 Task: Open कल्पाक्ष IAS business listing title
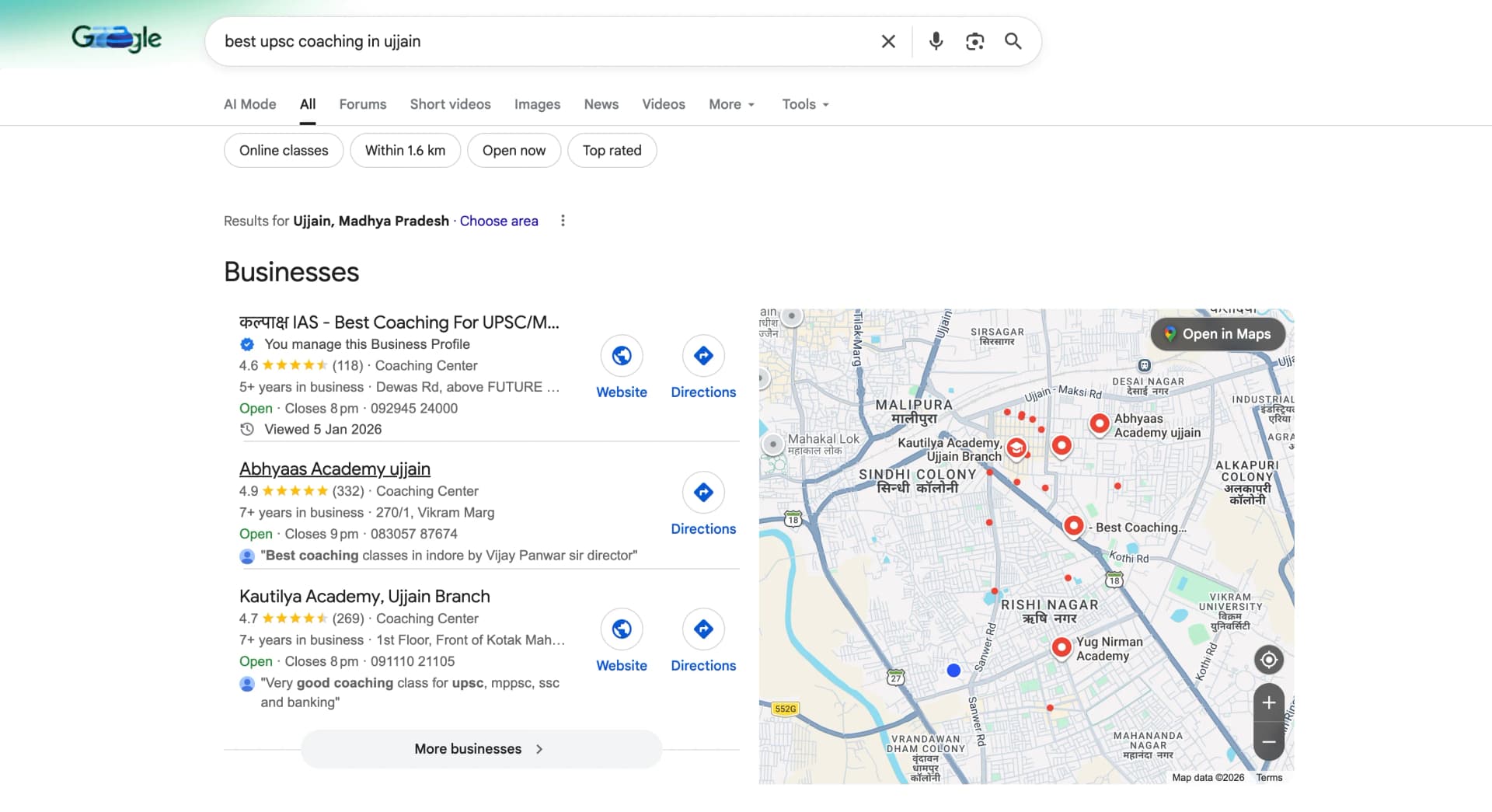(399, 322)
